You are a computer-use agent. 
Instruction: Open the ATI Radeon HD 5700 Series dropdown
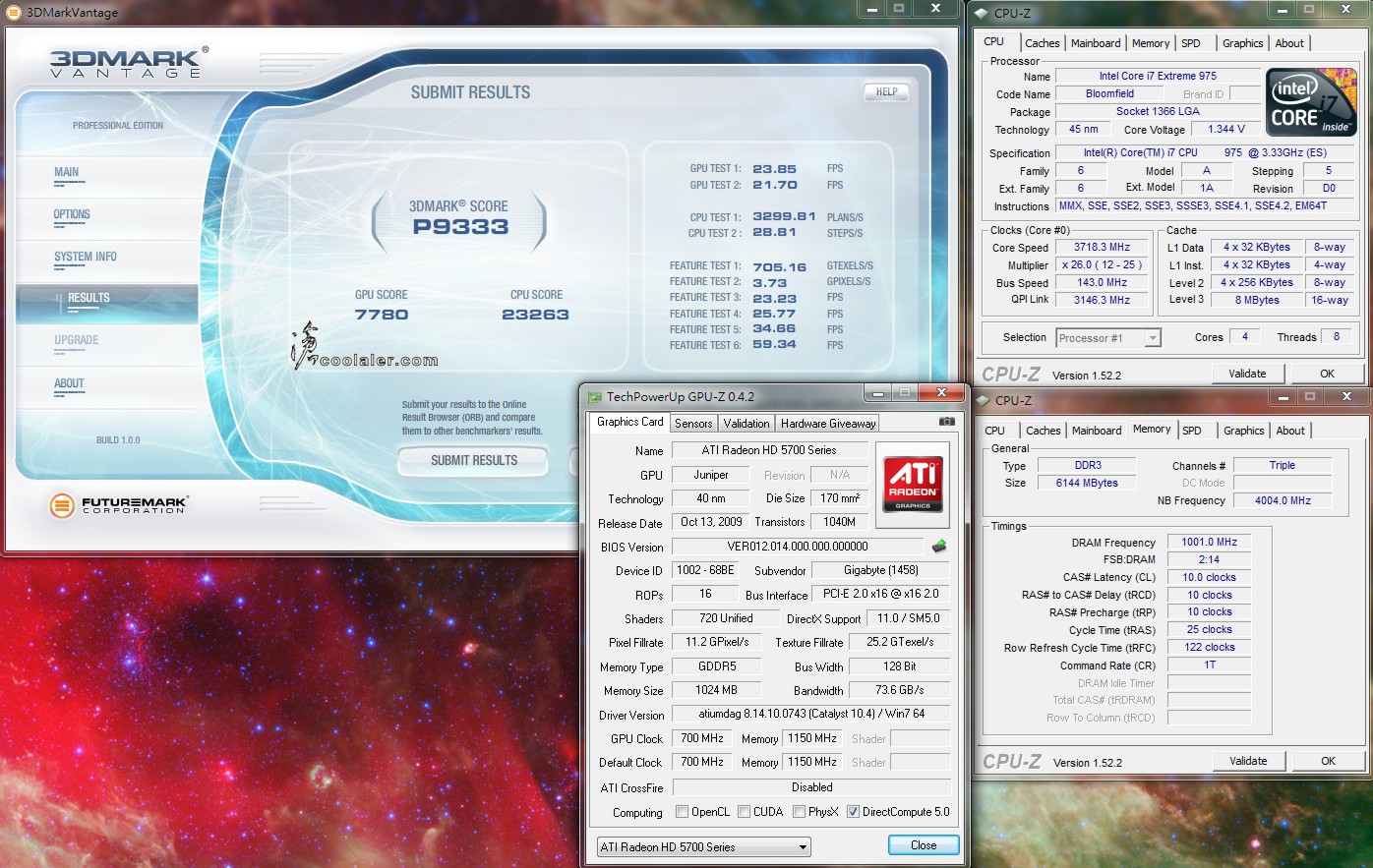(703, 846)
